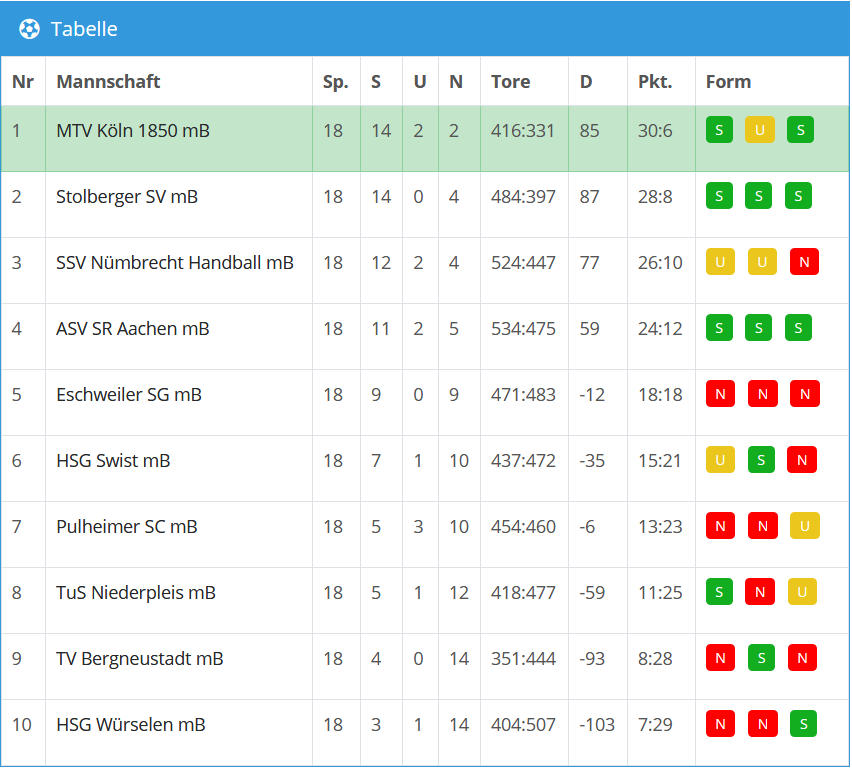Click the Sp. column header

[335, 82]
